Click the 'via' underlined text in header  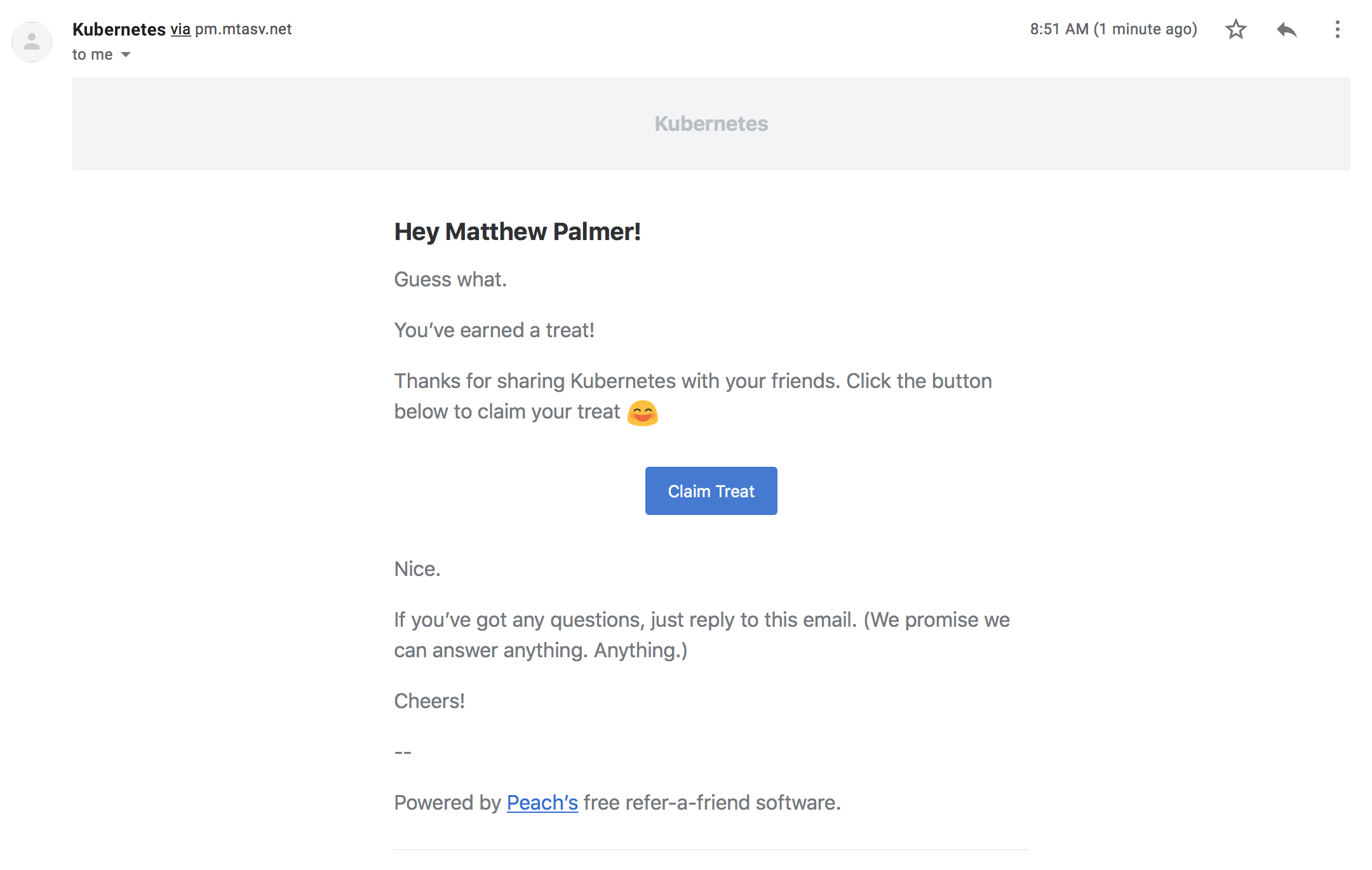click(x=180, y=29)
